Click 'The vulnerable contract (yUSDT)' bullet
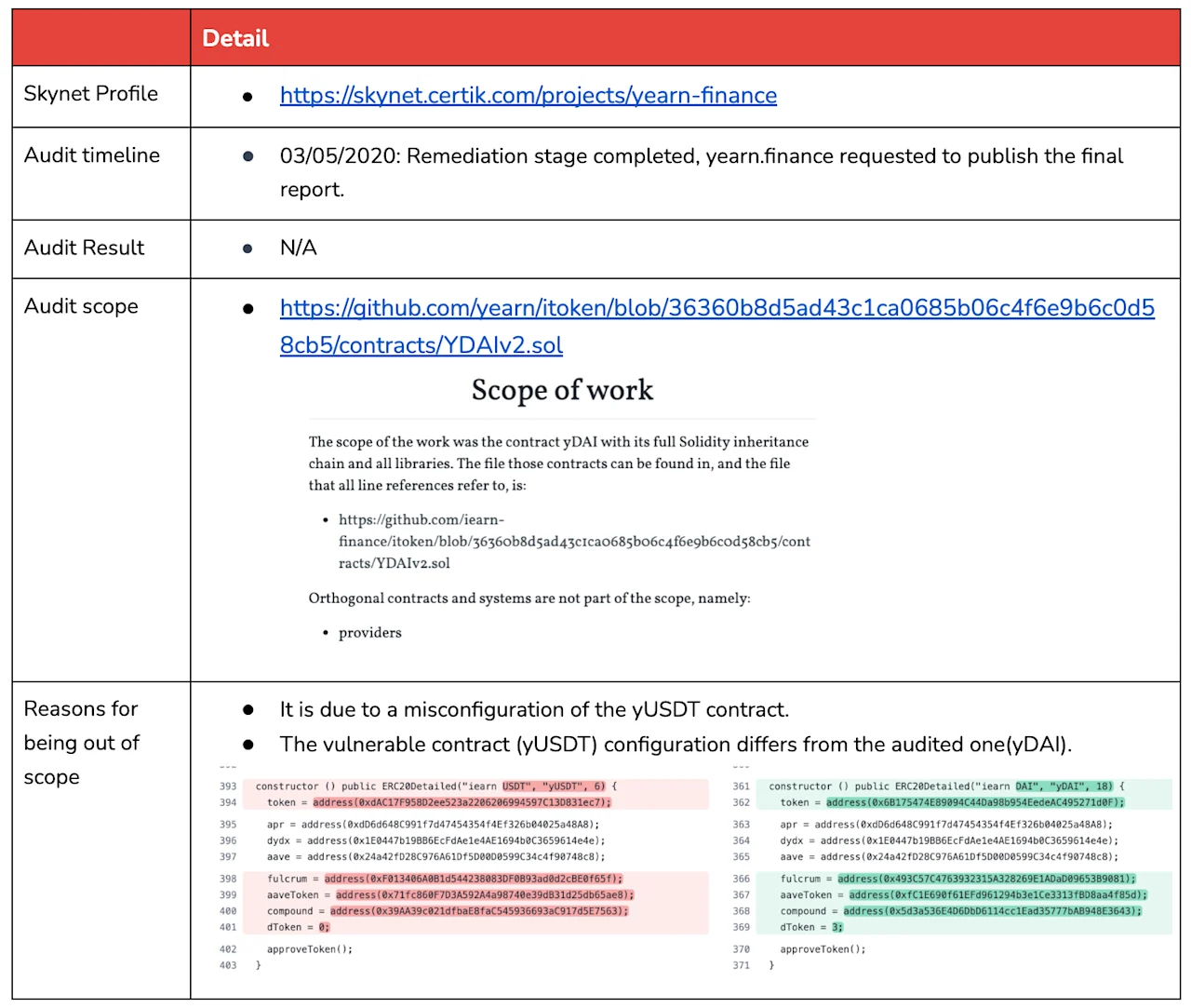 pyautogui.click(x=676, y=744)
